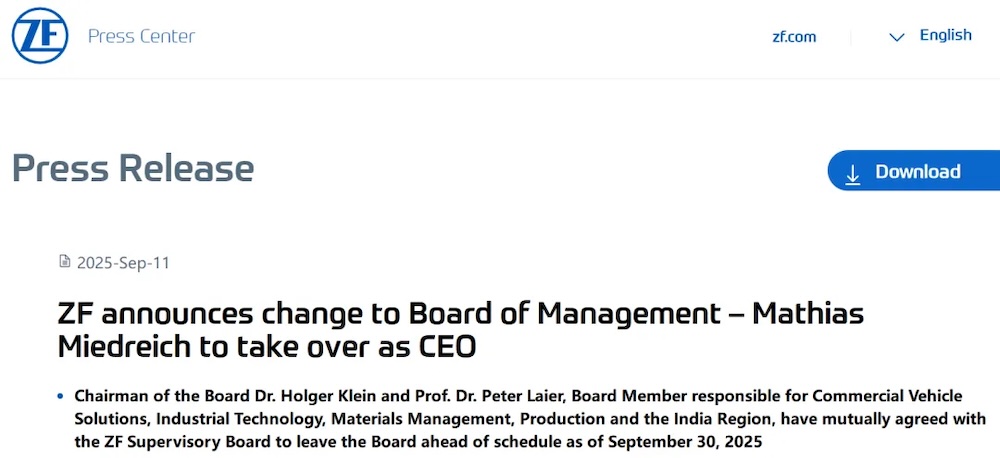Select the English language label
The height and width of the screenshot is (458, 1000).
[x=945, y=35]
